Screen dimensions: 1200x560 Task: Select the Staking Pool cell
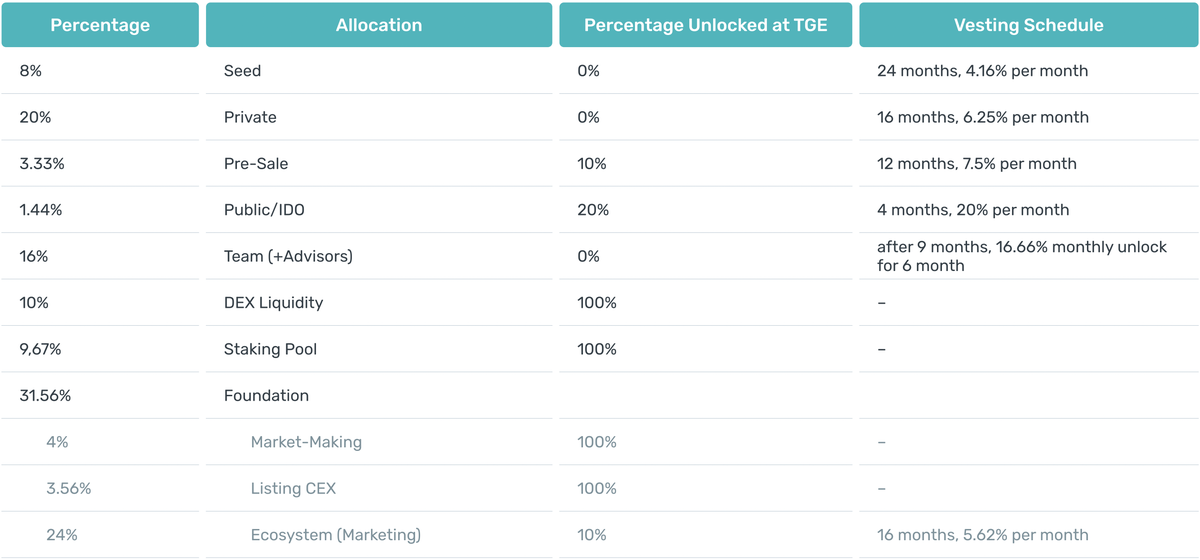coord(270,349)
